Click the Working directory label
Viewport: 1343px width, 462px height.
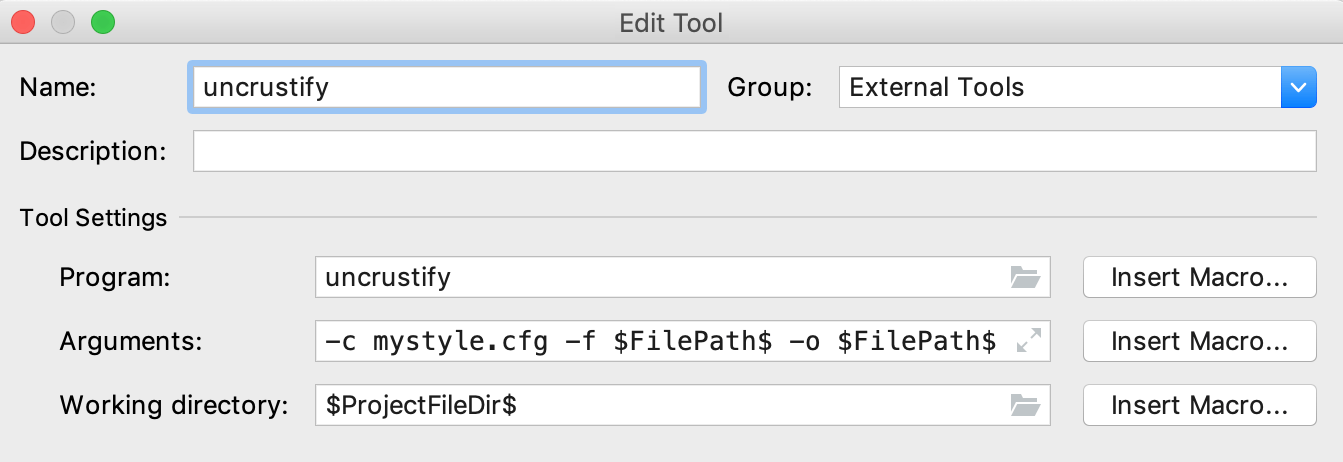[174, 405]
